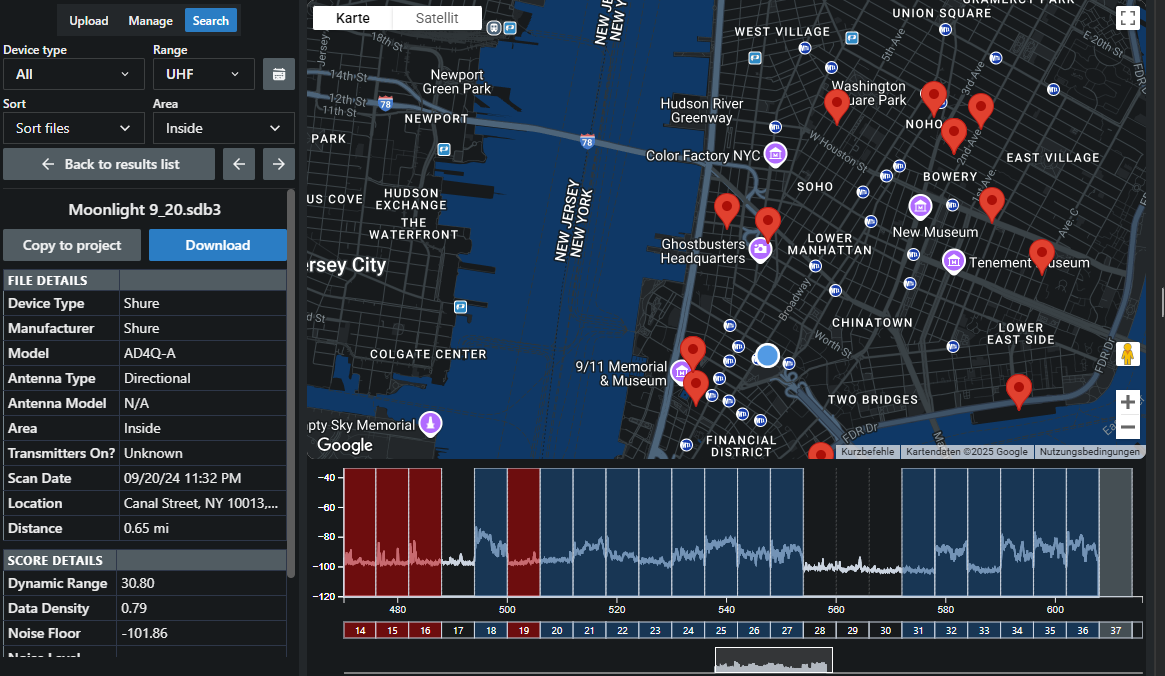The height and width of the screenshot is (676, 1165).
Task: Click the Ghostbusters Headquarters camera pin
Action: tap(761, 249)
